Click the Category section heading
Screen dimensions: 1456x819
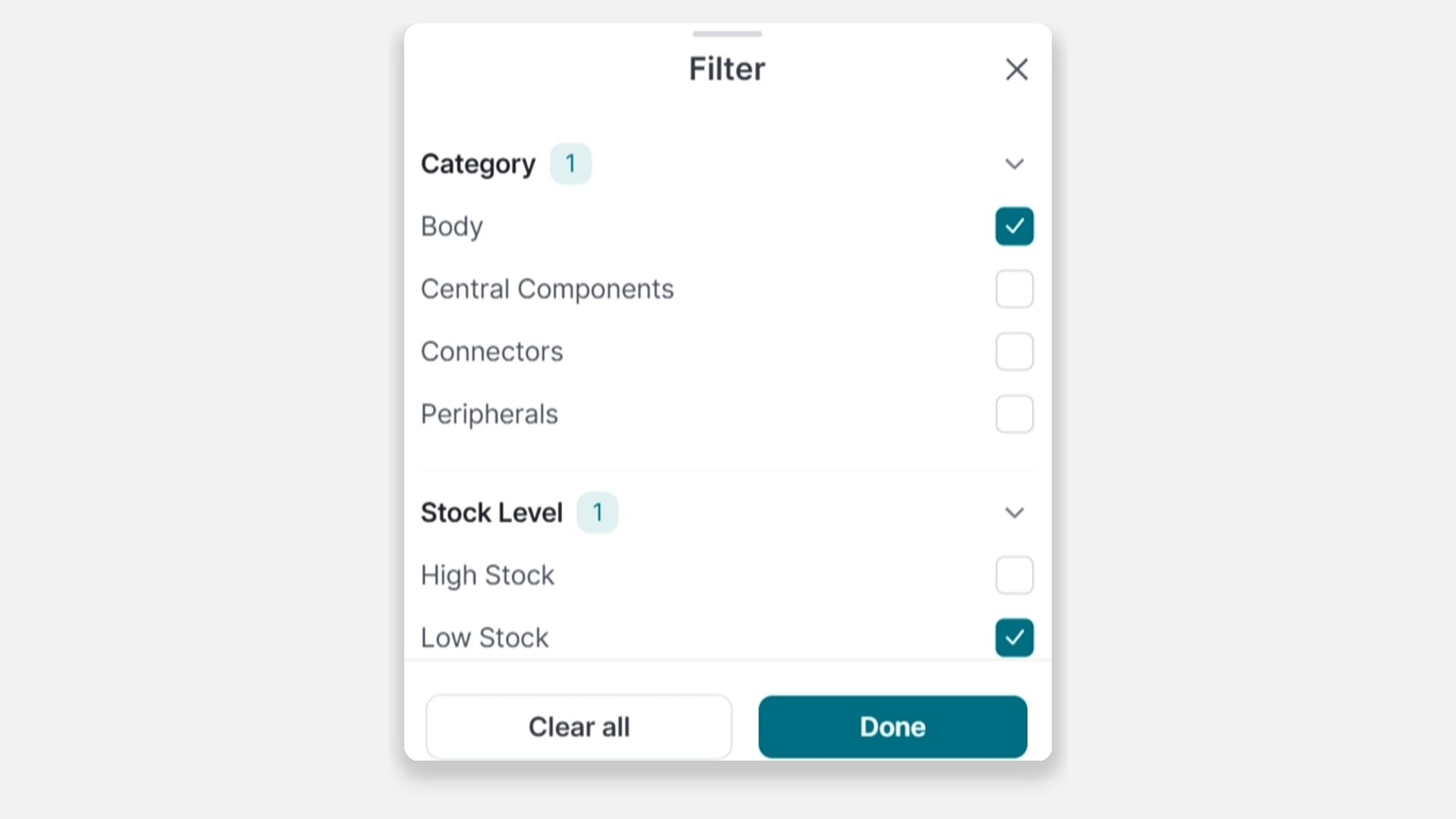pos(478,164)
